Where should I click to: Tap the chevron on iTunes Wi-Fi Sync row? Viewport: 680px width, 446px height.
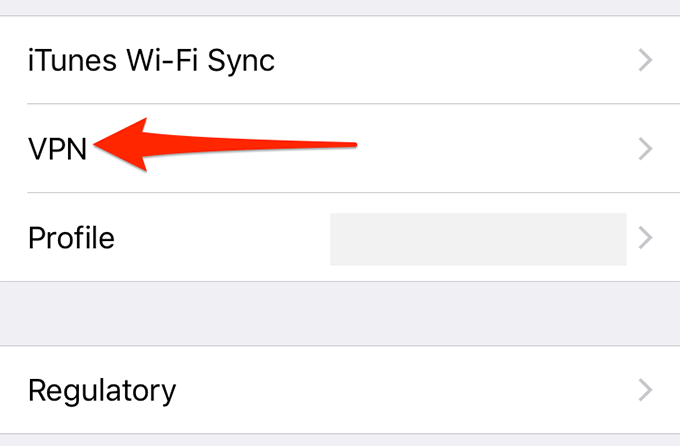point(645,61)
